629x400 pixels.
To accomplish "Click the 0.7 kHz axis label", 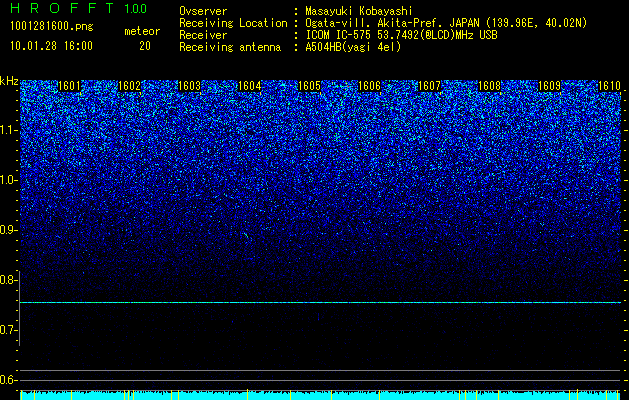I will [x=7, y=330].
